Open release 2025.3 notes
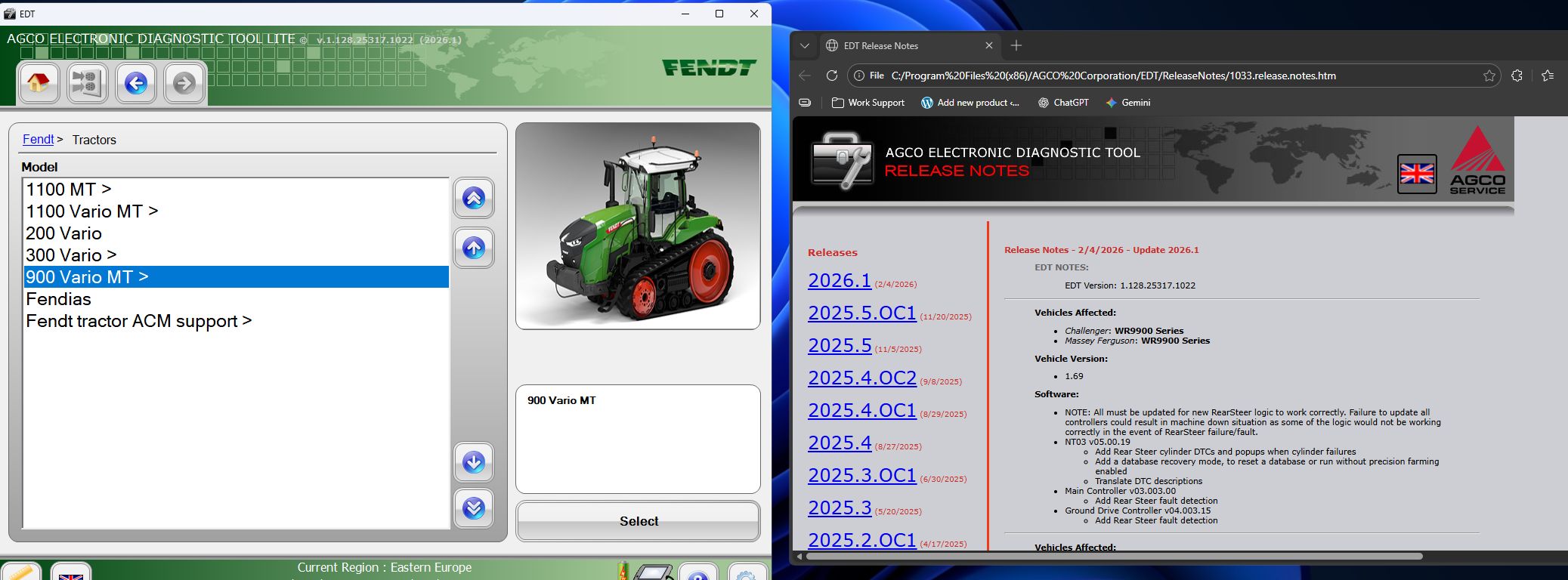The image size is (1568, 580). pos(840,507)
